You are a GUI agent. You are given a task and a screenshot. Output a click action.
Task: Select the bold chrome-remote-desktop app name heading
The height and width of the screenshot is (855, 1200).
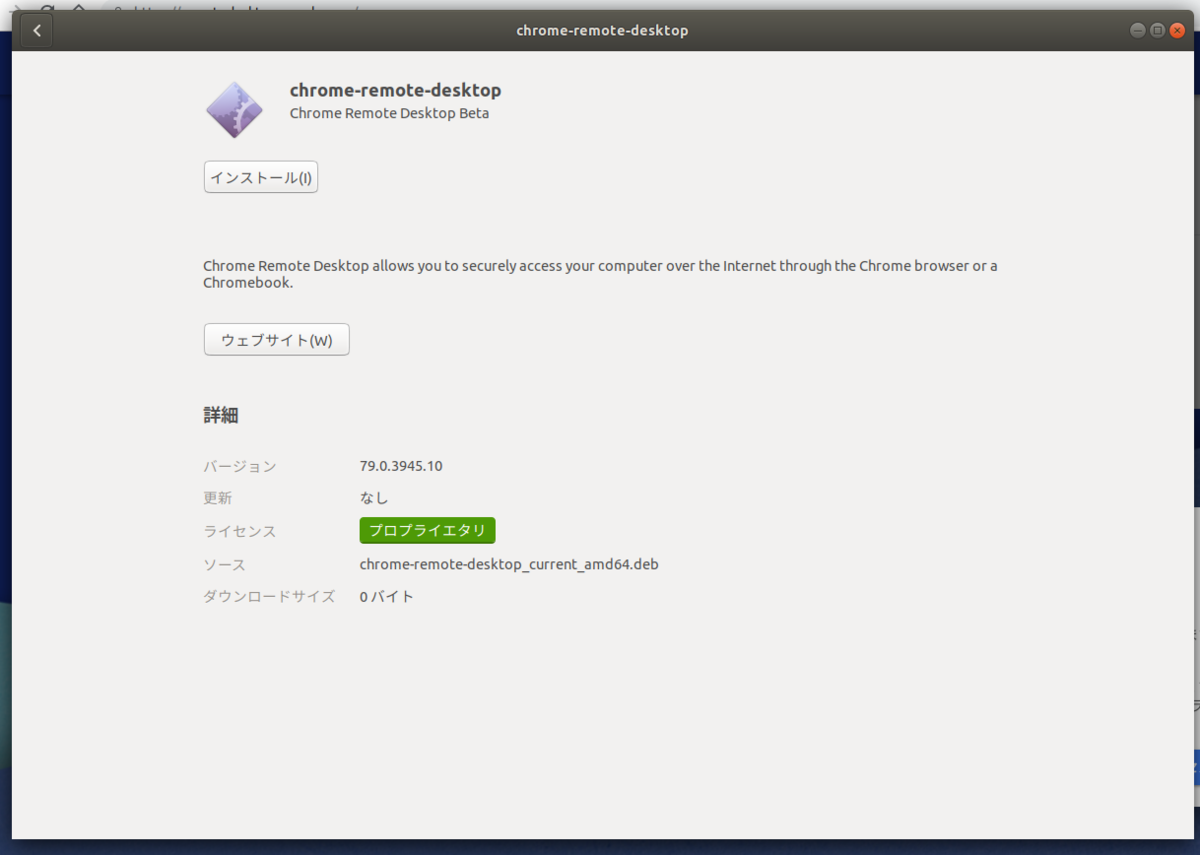tap(395, 90)
